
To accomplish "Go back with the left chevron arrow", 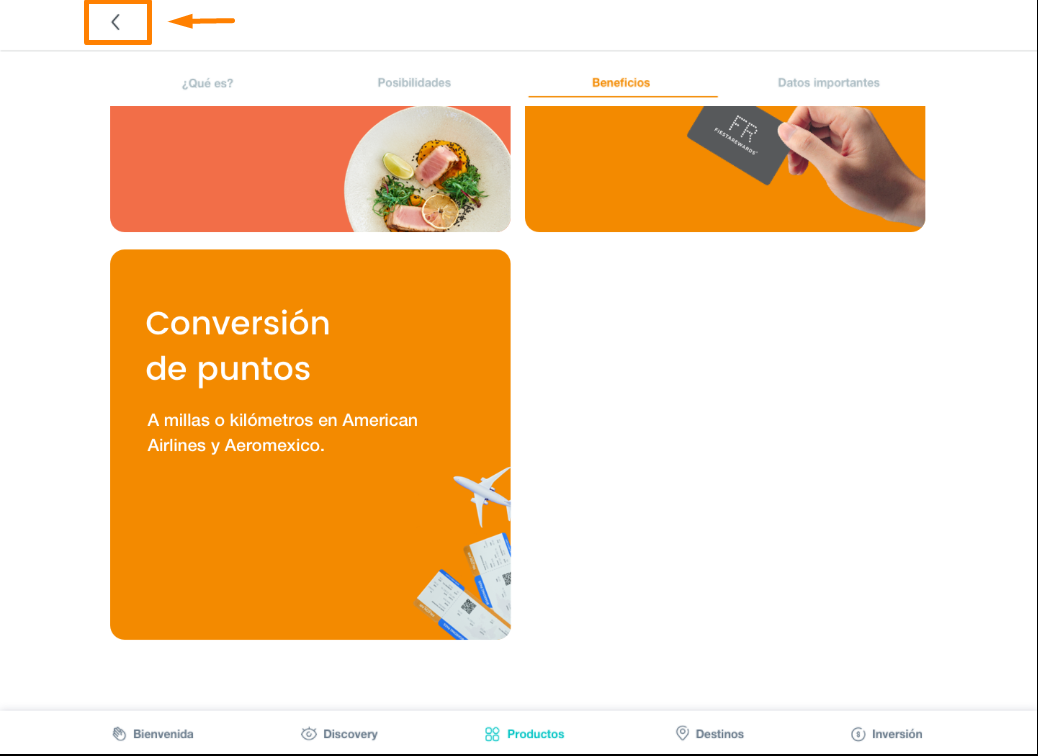I will (x=116, y=23).
